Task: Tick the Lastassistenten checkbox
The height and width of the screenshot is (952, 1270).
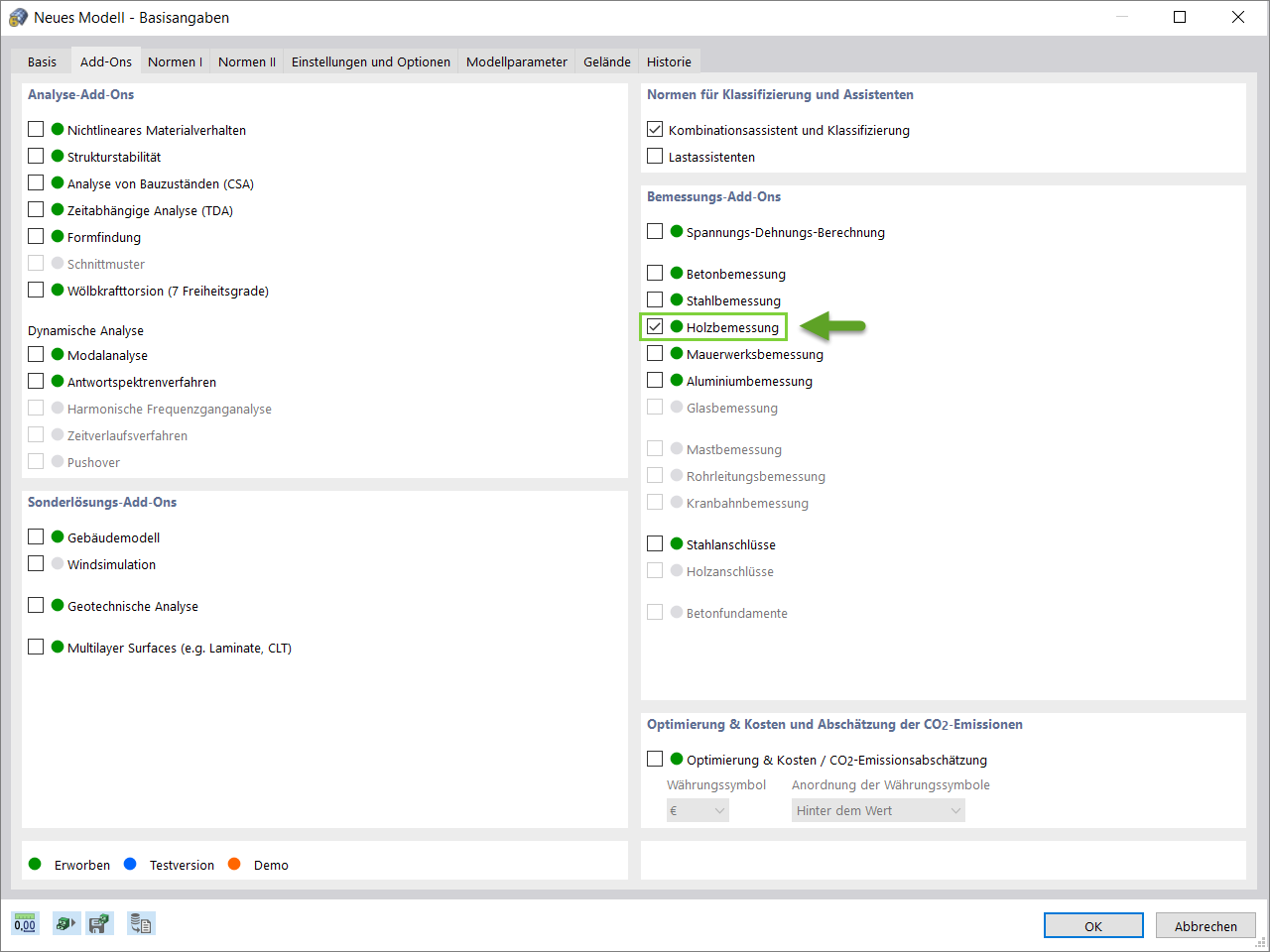Action: 655,157
